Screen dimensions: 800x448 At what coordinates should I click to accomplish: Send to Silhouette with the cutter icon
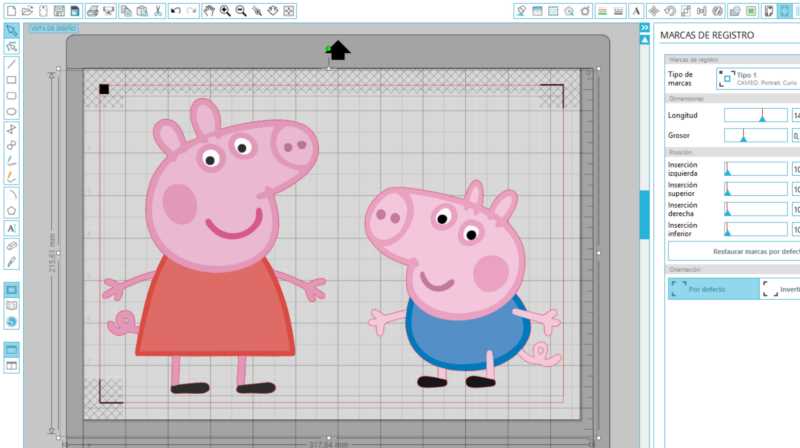point(109,11)
